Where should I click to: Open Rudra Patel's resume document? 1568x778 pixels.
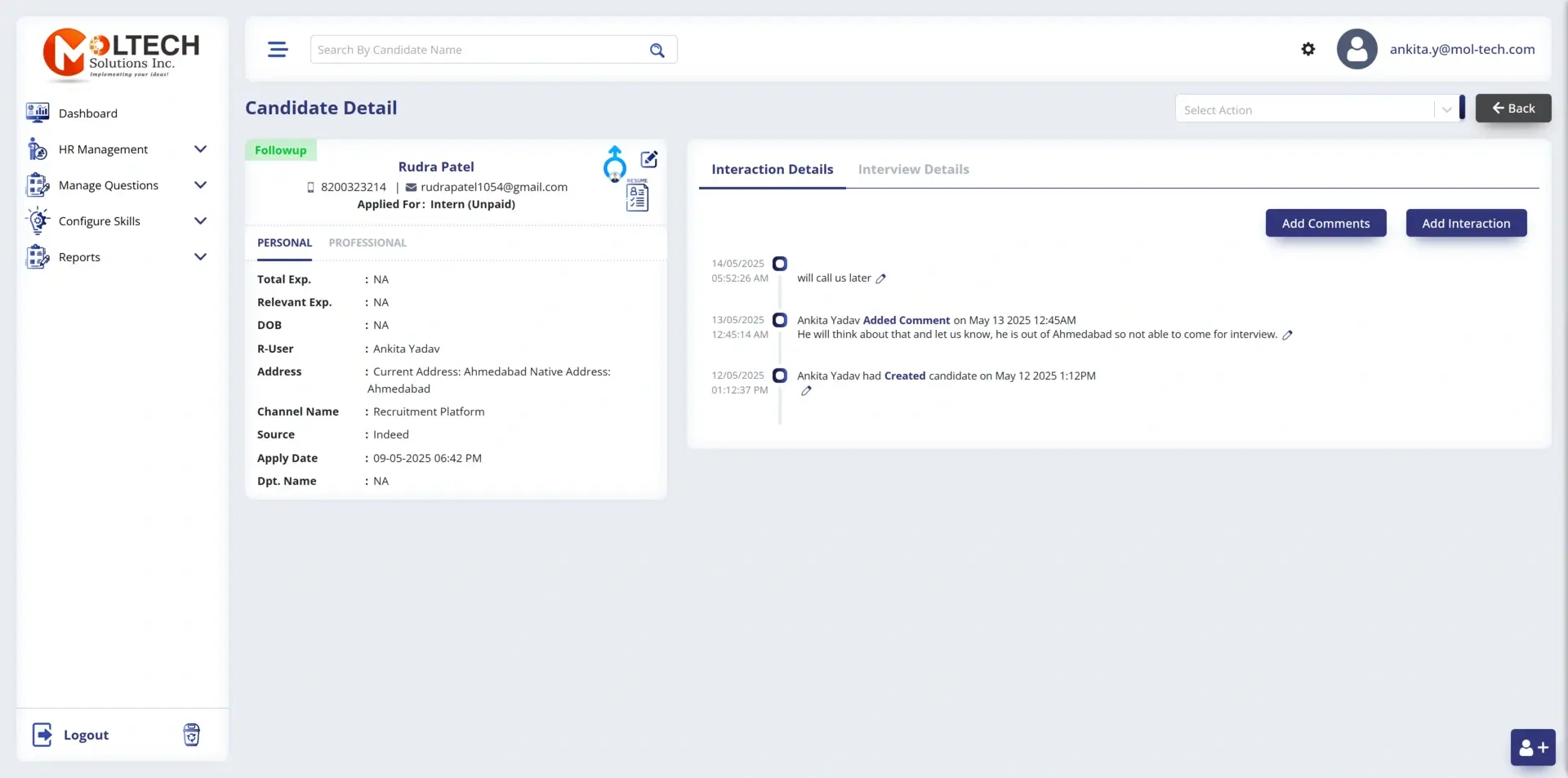tap(636, 196)
